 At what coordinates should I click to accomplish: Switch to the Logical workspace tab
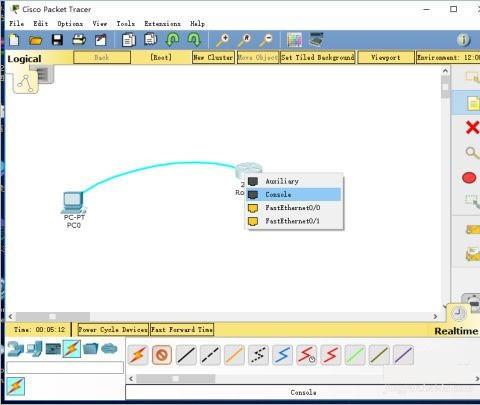(x=24, y=59)
